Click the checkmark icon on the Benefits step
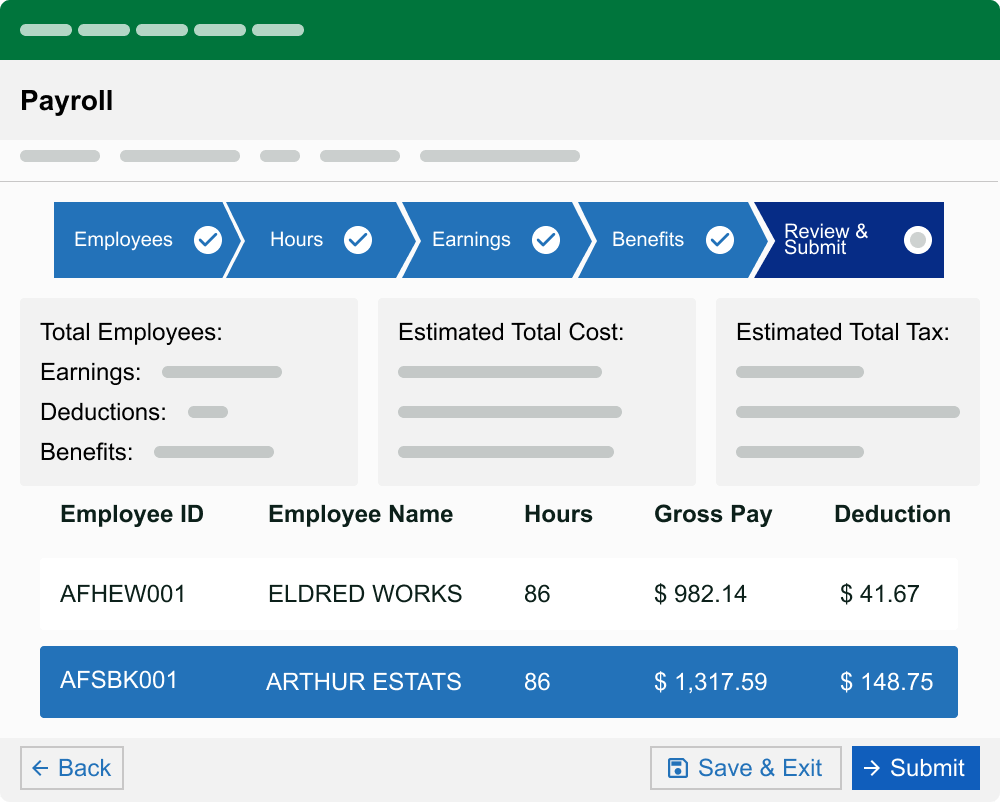Image resolution: width=1000 pixels, height=802 pixels. [x=720, y=239]
